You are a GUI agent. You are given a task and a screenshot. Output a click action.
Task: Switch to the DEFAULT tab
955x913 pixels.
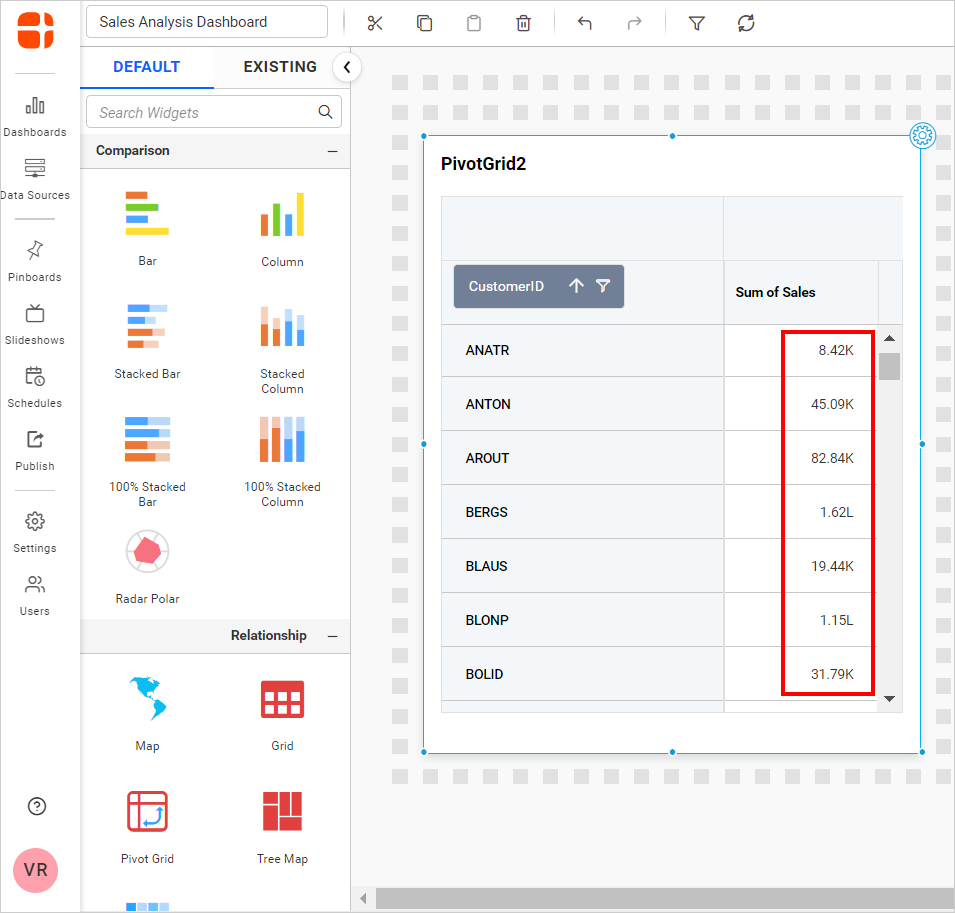click(147, 67)
